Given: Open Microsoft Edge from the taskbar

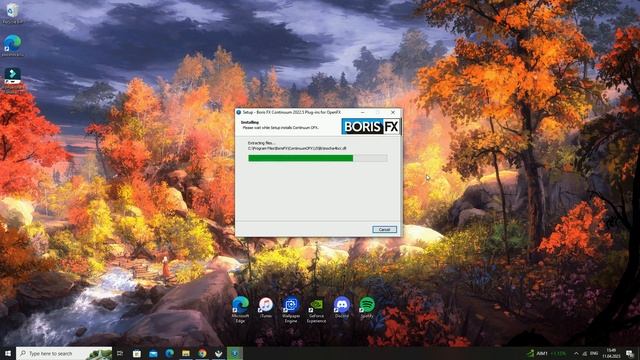Looking at the screenshot, I should pyautogui.click(x=169, y=353).
